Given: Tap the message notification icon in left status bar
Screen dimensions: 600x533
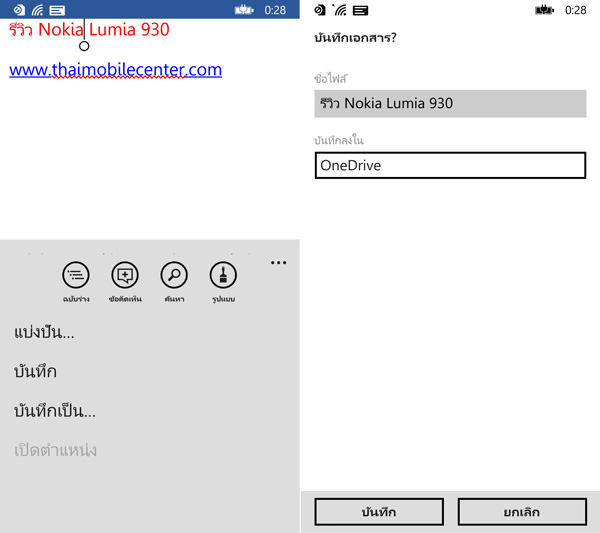Looking at the screenshot, I should point(57,10).
